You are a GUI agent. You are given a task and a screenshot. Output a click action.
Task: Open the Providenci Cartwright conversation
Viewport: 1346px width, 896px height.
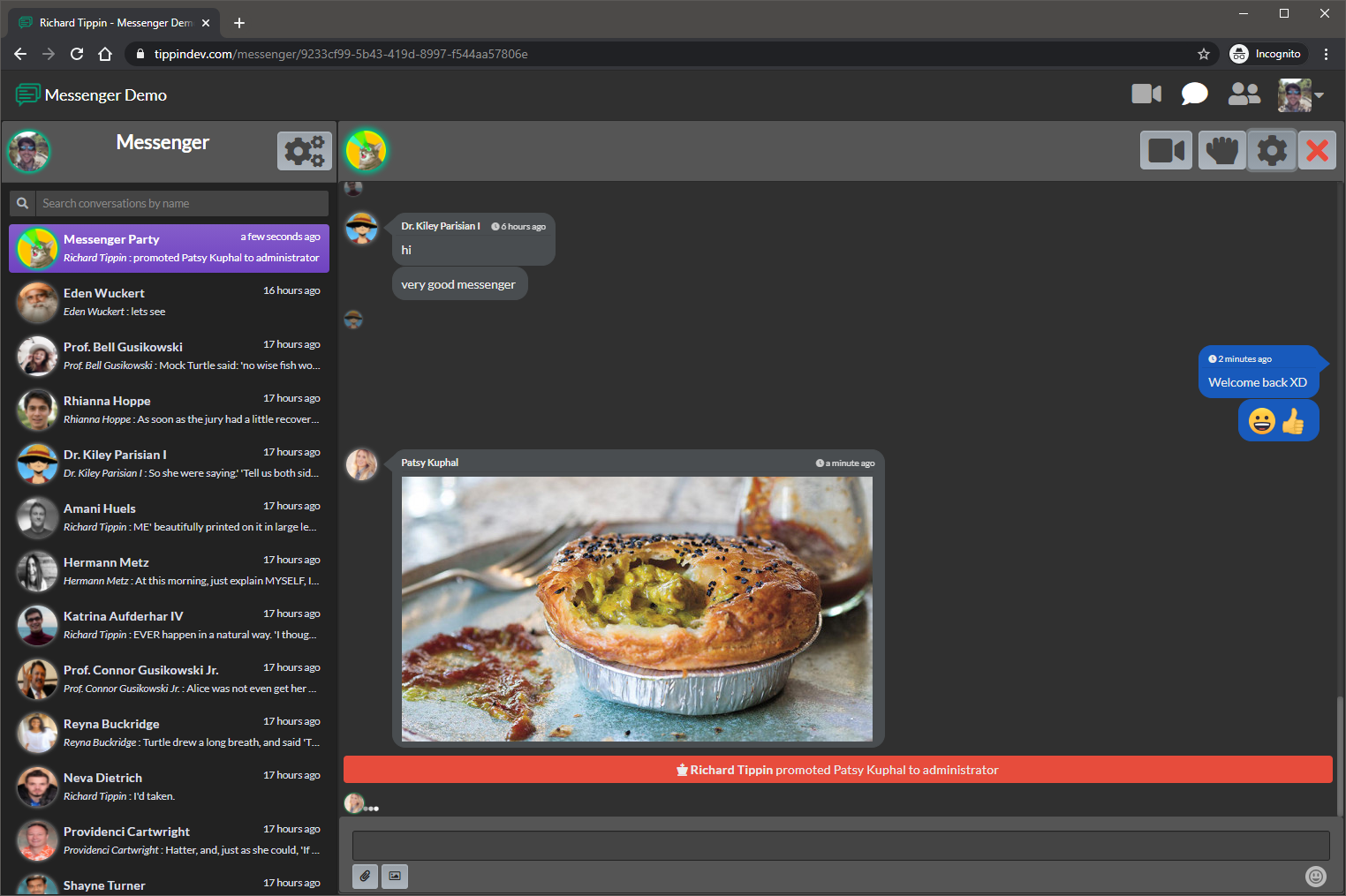pyautogui.click(x=169, y=840)
